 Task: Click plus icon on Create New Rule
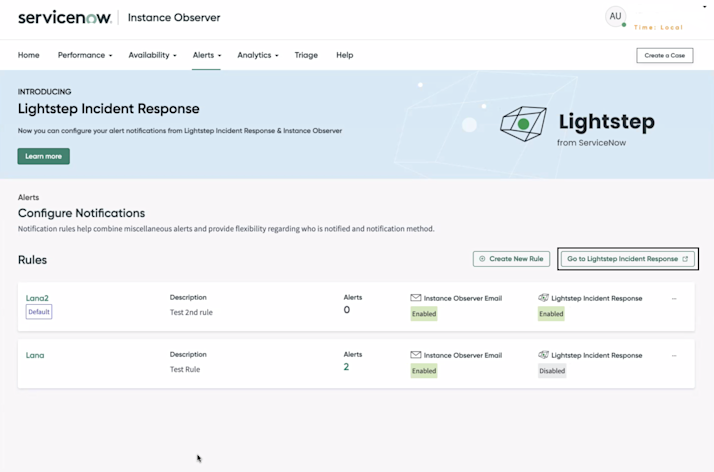pos(482,259)
